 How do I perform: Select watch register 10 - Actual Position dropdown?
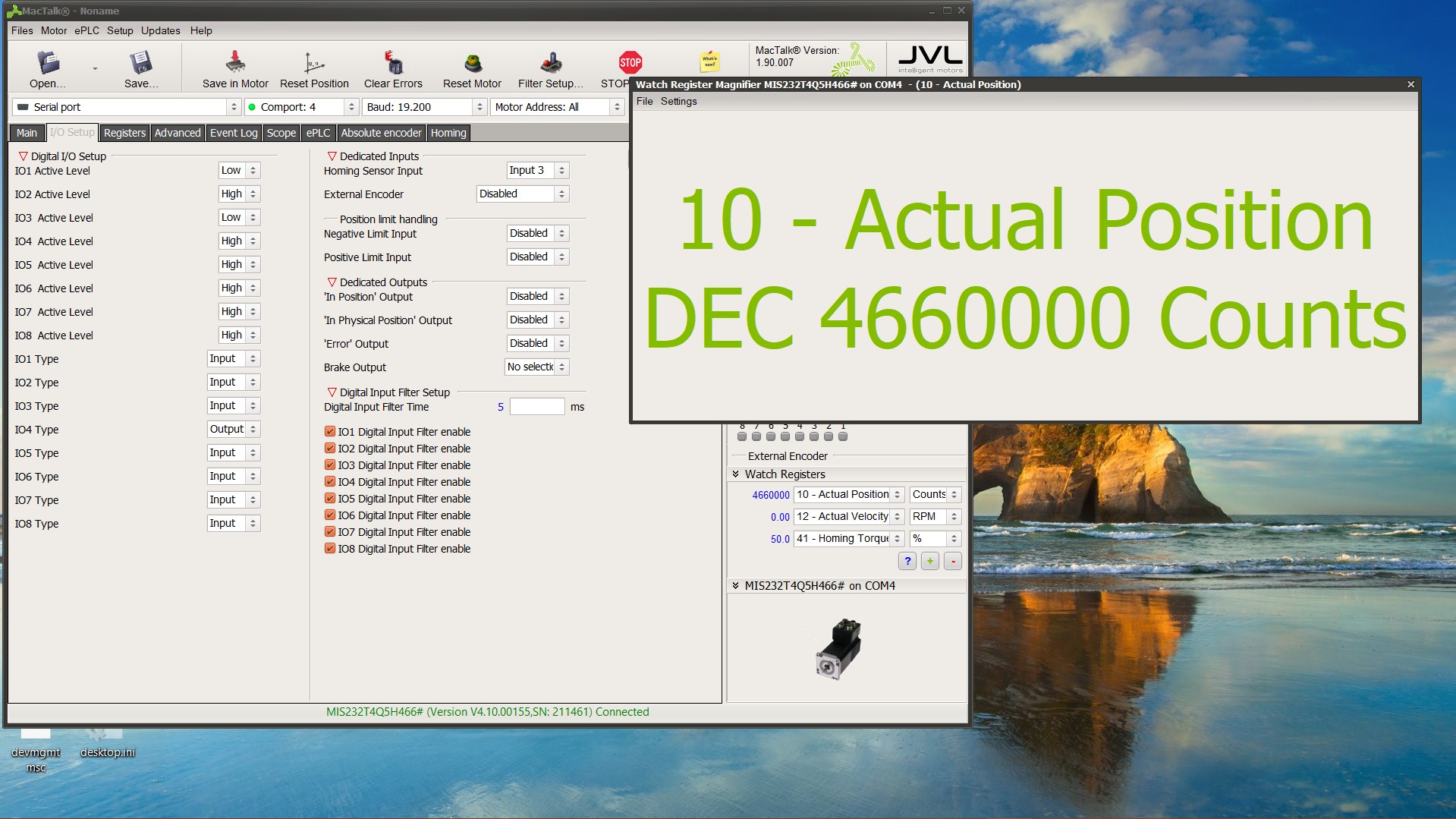click(x=848, y=494)
